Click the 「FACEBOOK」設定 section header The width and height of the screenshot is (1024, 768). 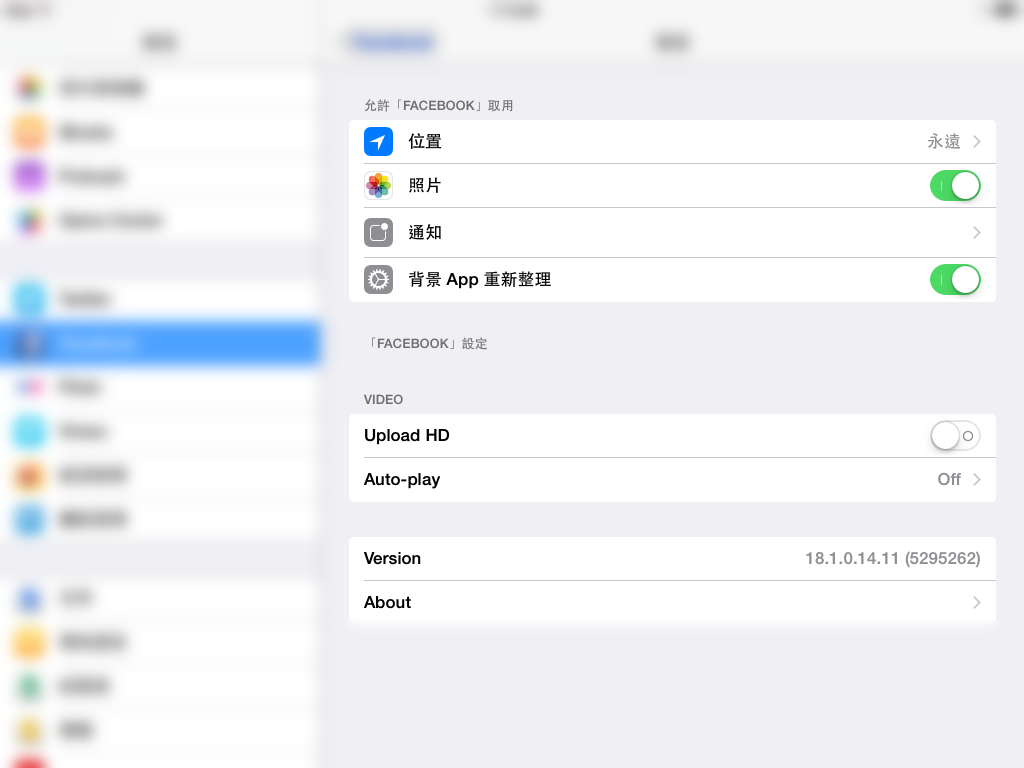coord(426,344)
